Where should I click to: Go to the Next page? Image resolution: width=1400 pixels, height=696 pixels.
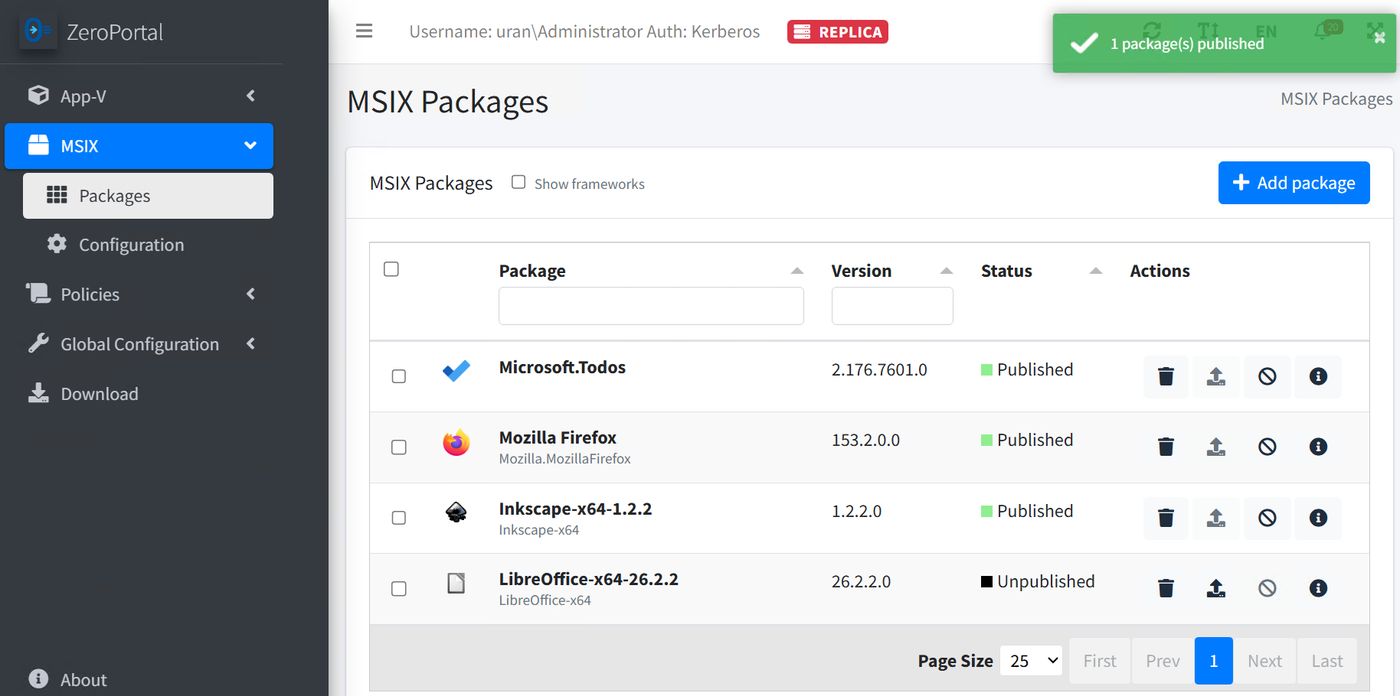click(x=1265, y=661)
